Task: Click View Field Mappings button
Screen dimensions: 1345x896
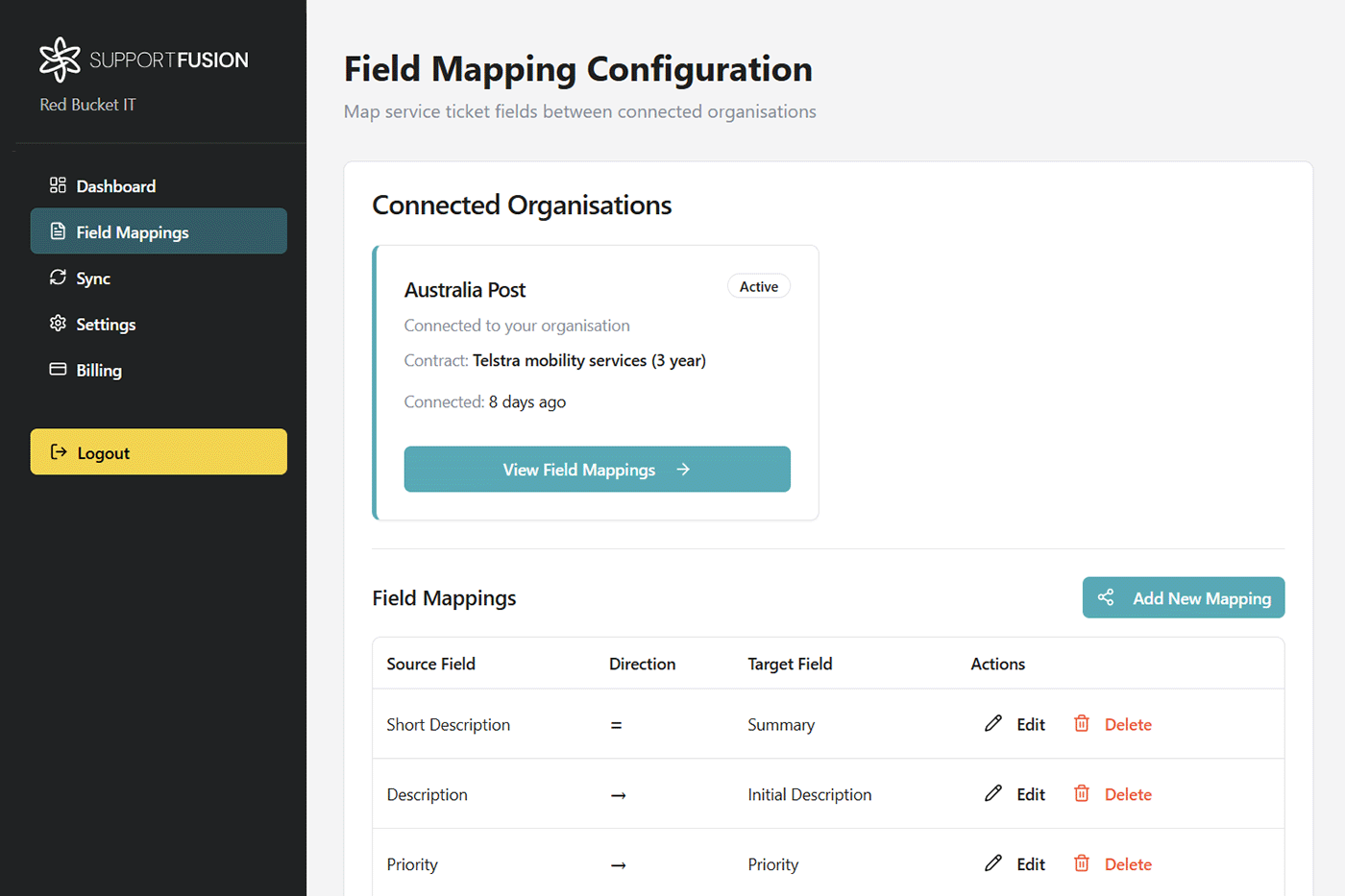Action: [598, 470]
